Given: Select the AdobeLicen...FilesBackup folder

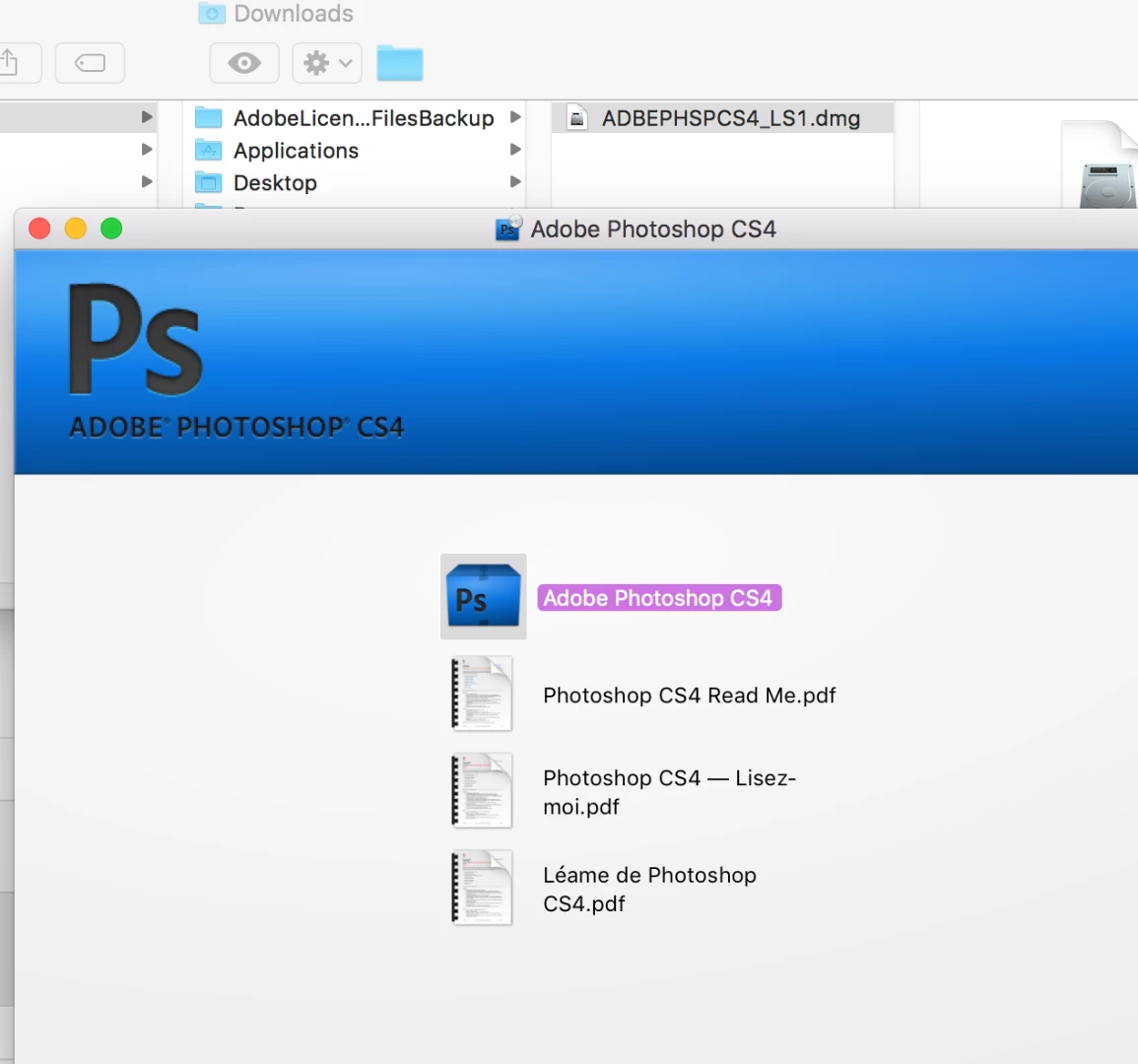Looking at the screenshot, I should point(355,117).
